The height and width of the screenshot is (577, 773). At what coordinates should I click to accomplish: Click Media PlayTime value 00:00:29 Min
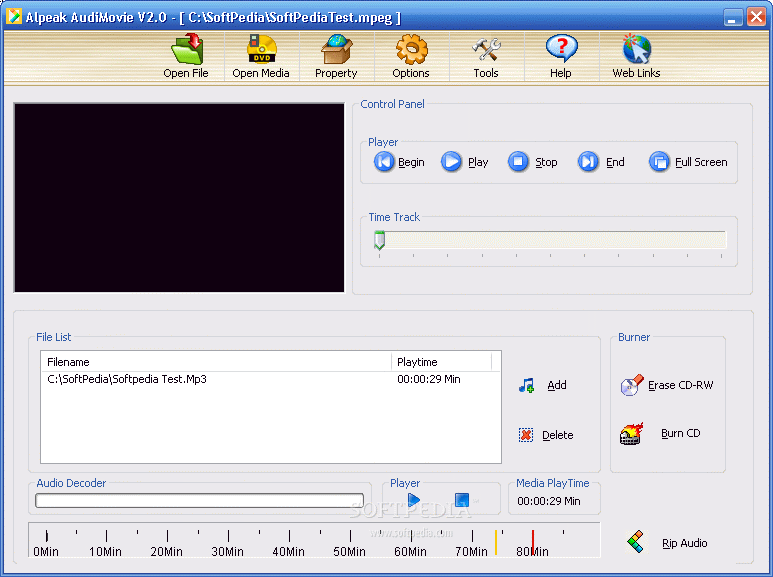549,501
